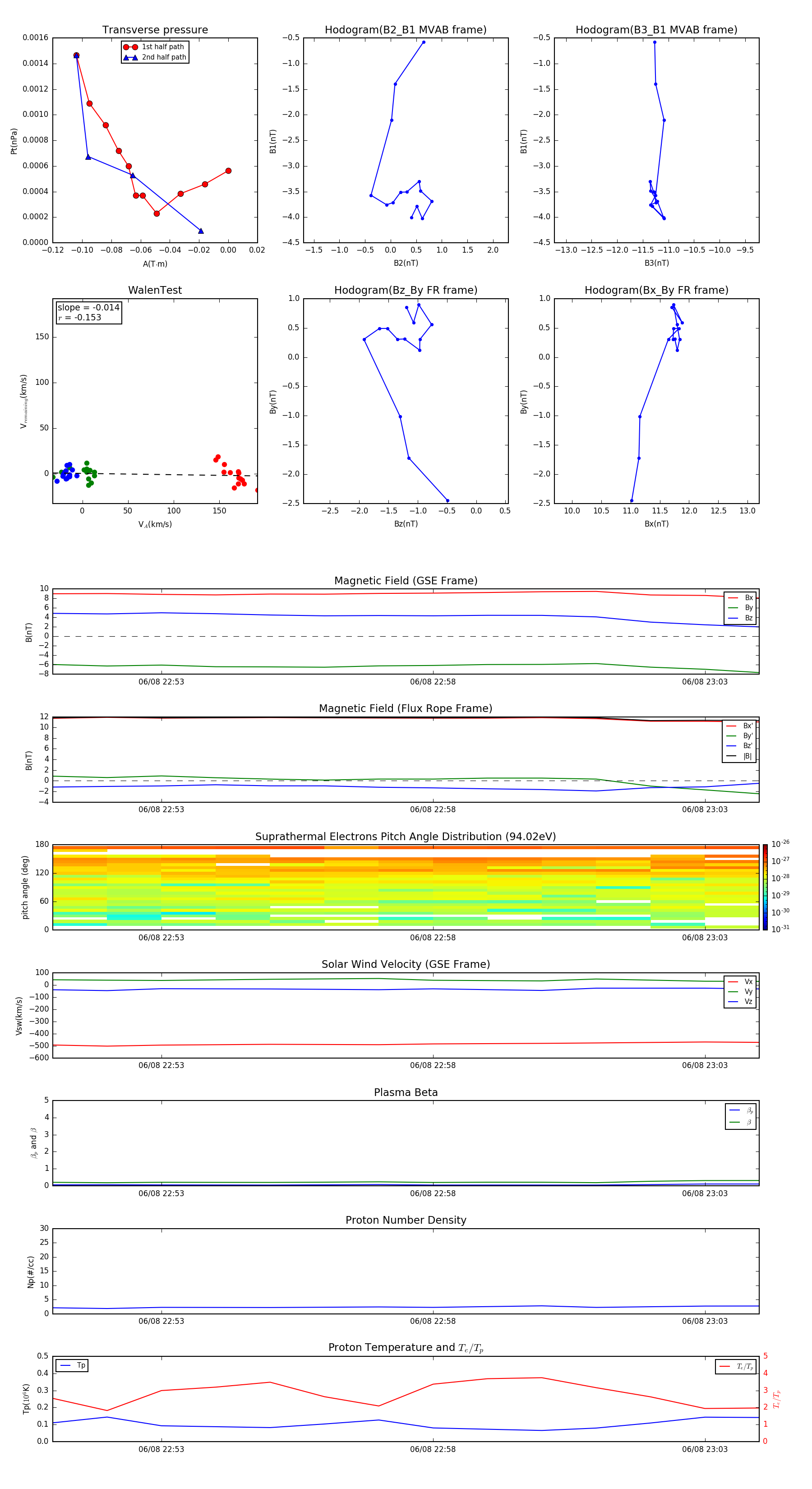Click the "Solar Wind Velocity (GSE Frame)" title
This screenshot has width=812, height=1489.
click(406, 965)
